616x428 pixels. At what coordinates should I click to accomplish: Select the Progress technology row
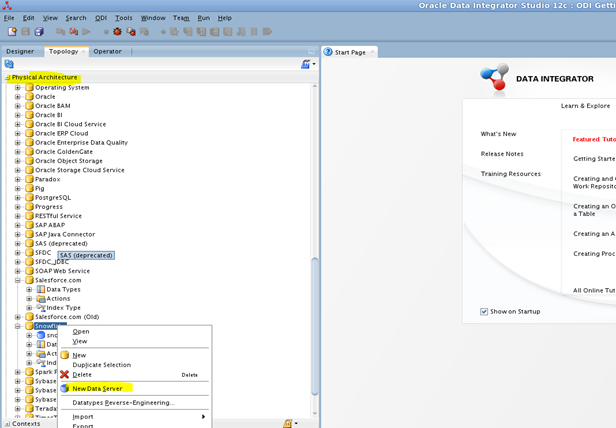click(49, 207)
